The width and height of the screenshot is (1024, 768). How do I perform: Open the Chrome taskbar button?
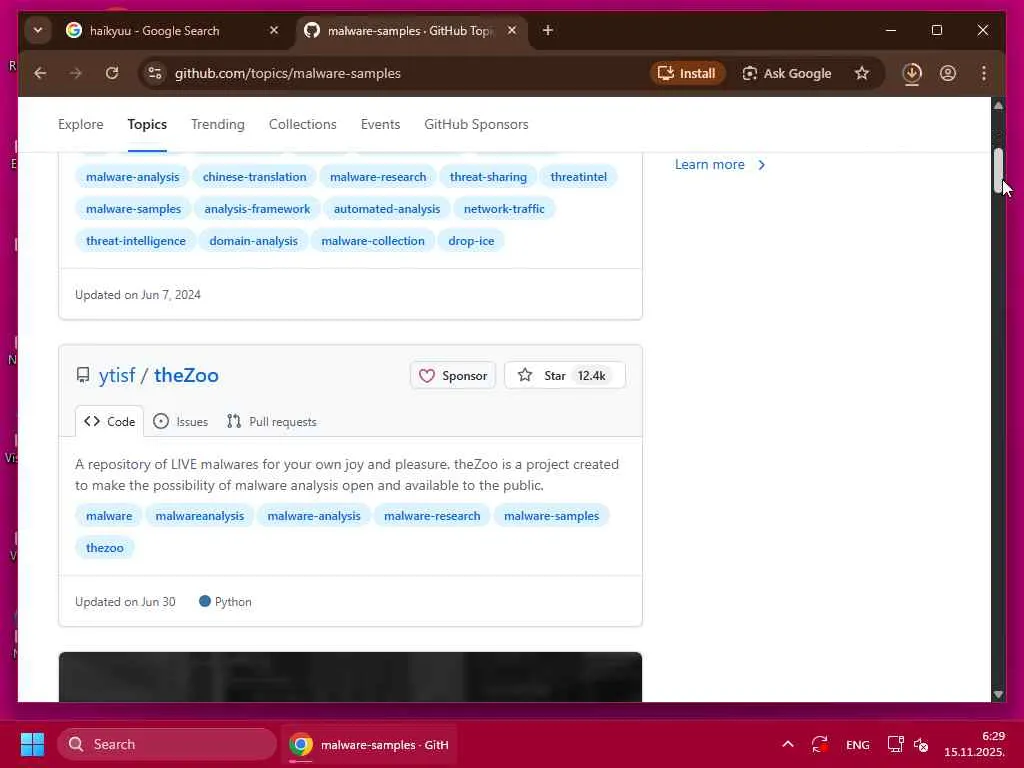(370, 744)
